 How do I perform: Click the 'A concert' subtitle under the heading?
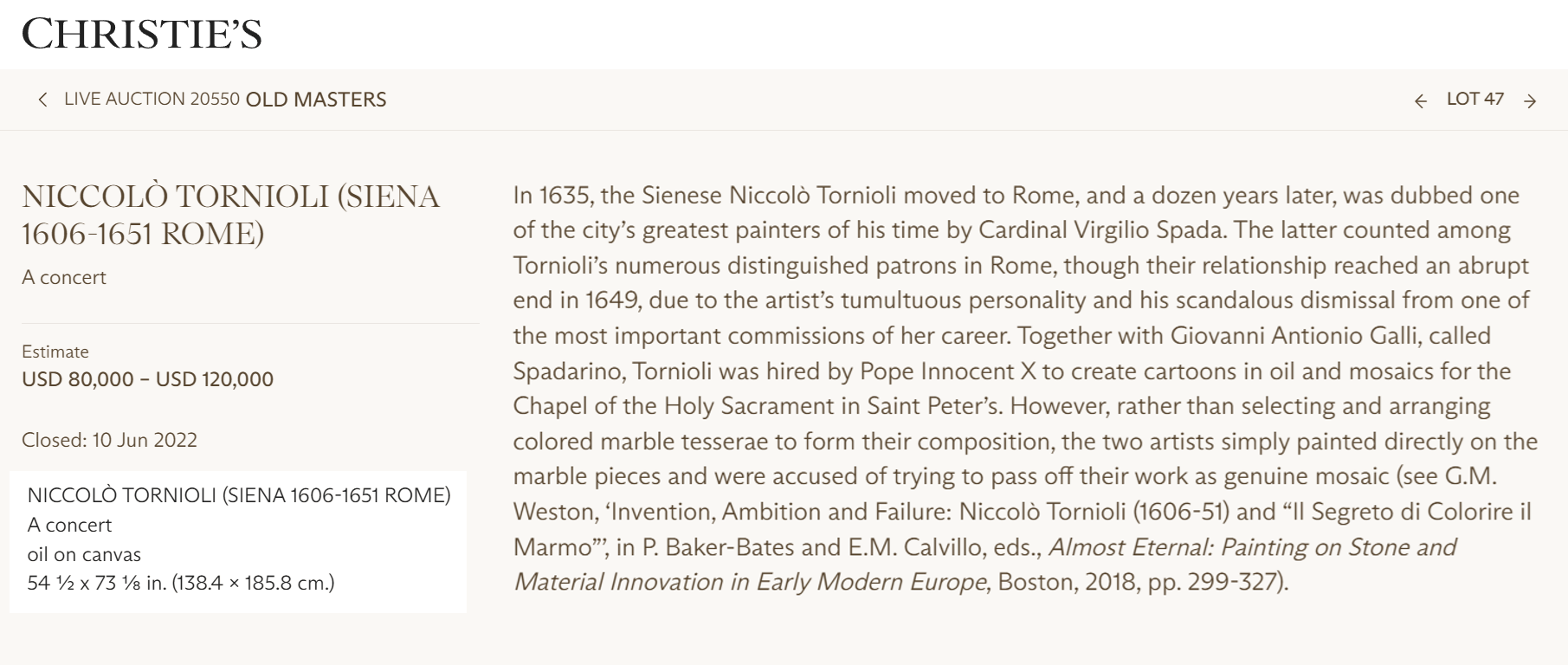(64, 277)
